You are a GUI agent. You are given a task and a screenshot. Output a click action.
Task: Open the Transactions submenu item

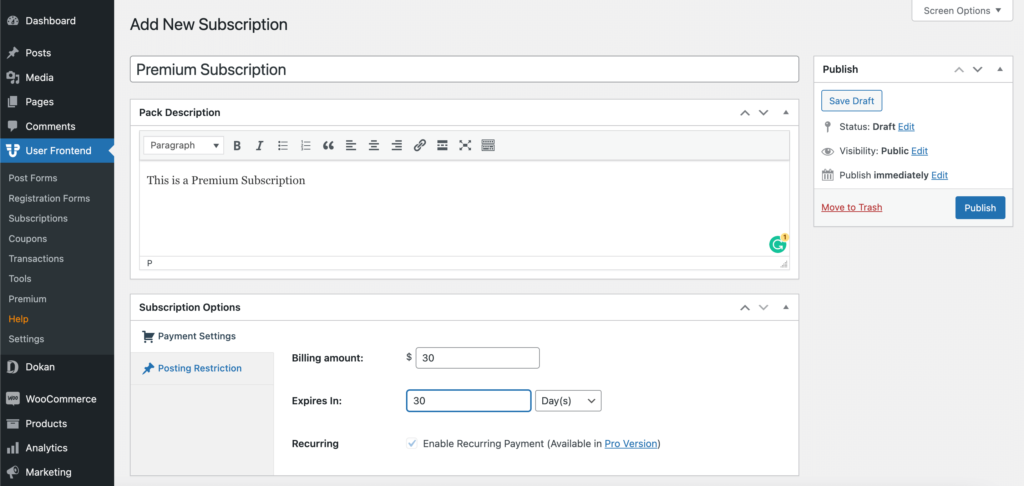36,259
